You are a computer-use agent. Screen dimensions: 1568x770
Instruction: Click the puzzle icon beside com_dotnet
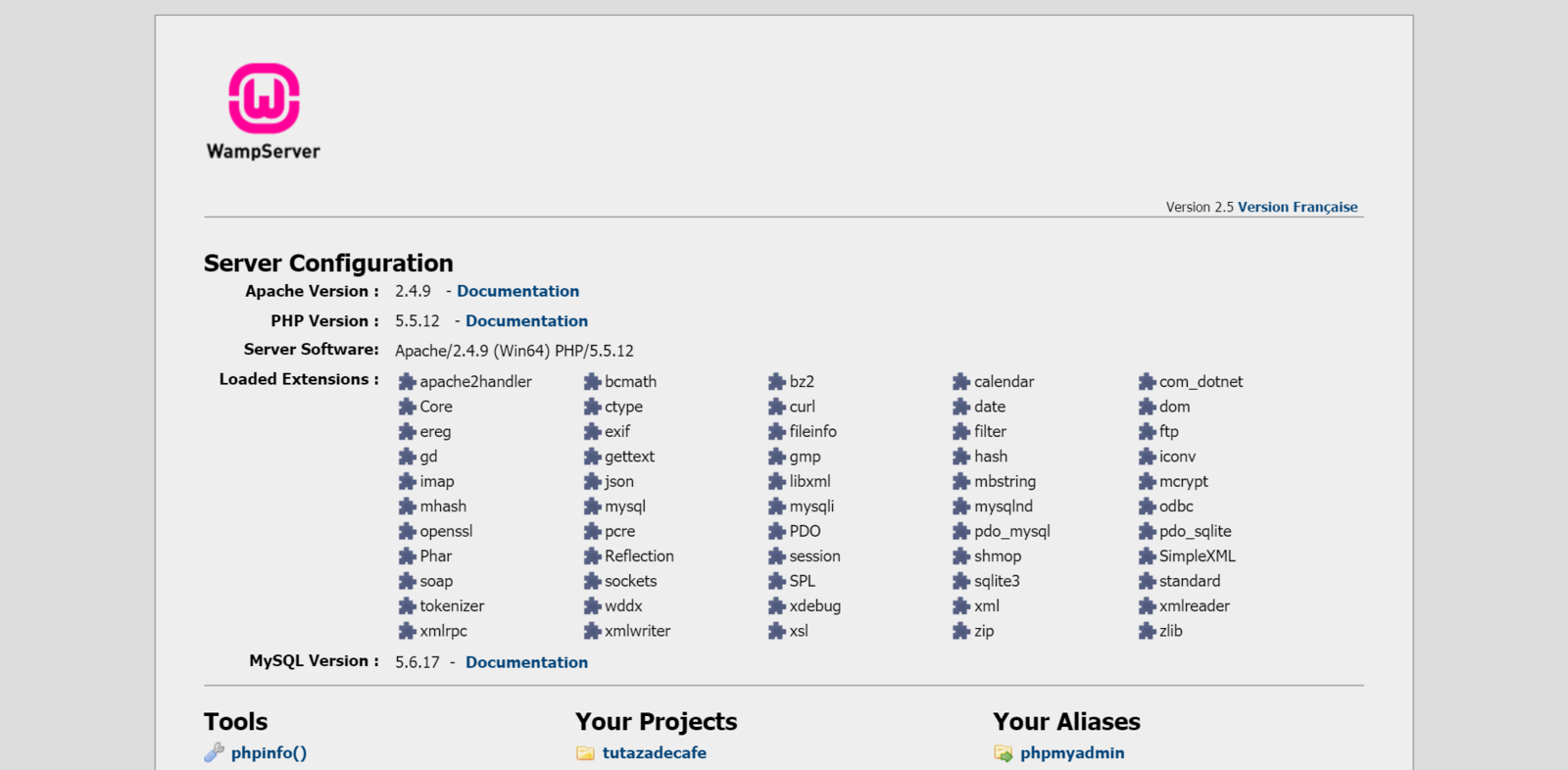(x=1147, y=381)
